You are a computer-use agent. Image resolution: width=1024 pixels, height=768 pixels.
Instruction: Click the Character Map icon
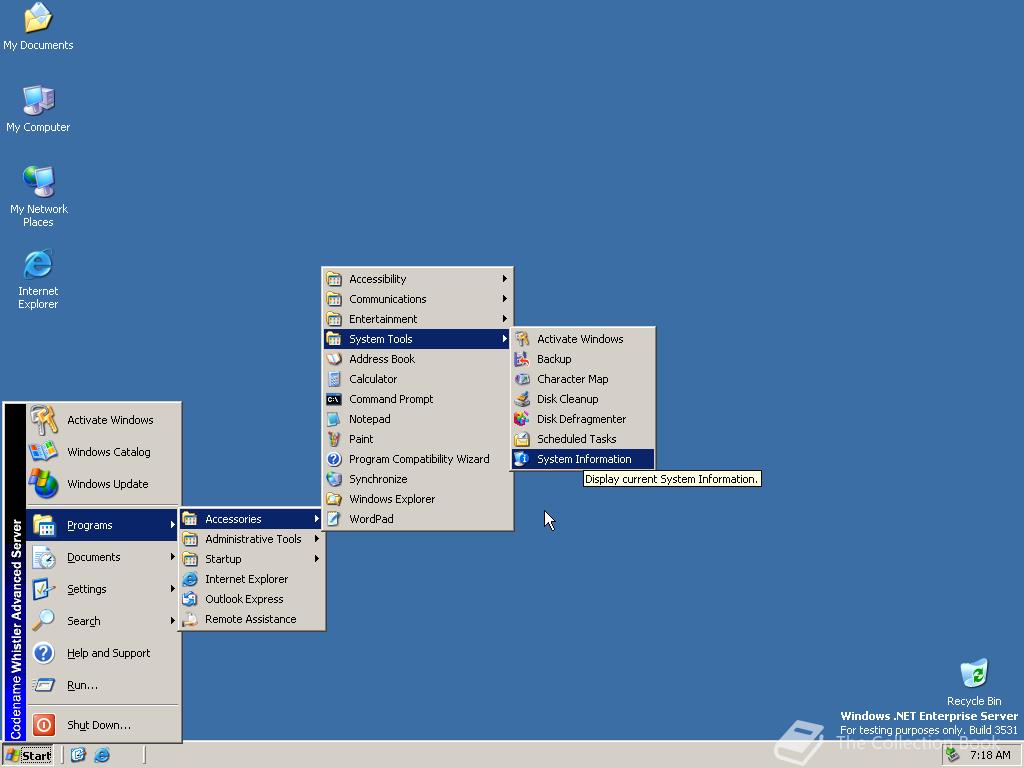coord(521,379)
